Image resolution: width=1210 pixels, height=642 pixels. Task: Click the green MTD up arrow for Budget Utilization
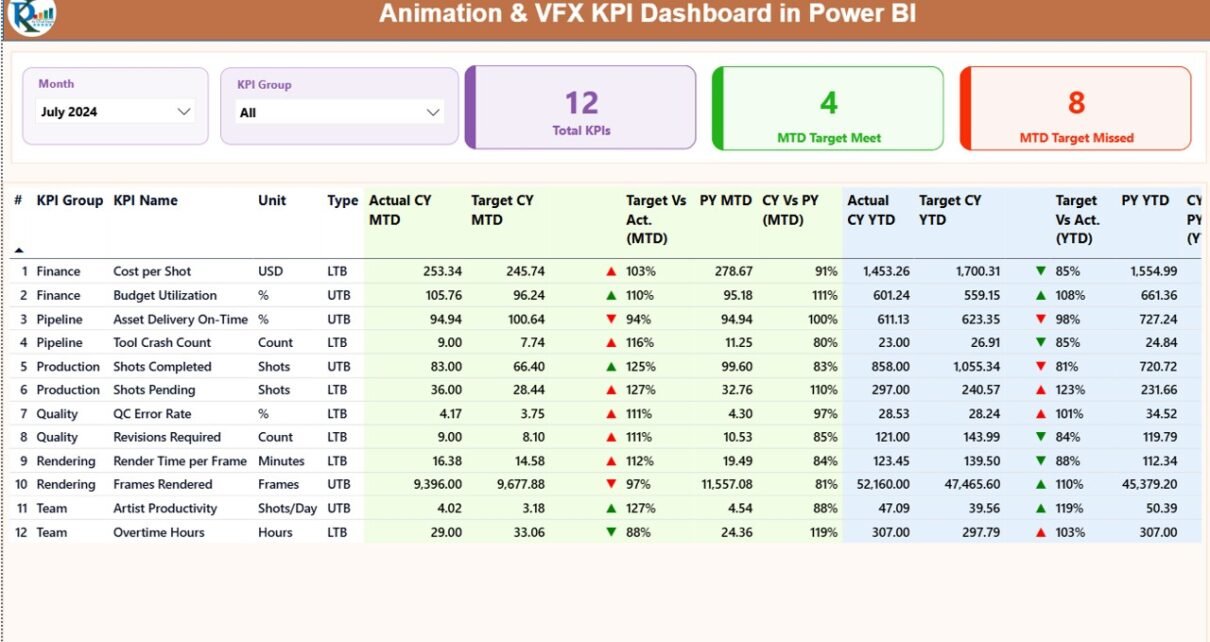click(x=611, y=295)
